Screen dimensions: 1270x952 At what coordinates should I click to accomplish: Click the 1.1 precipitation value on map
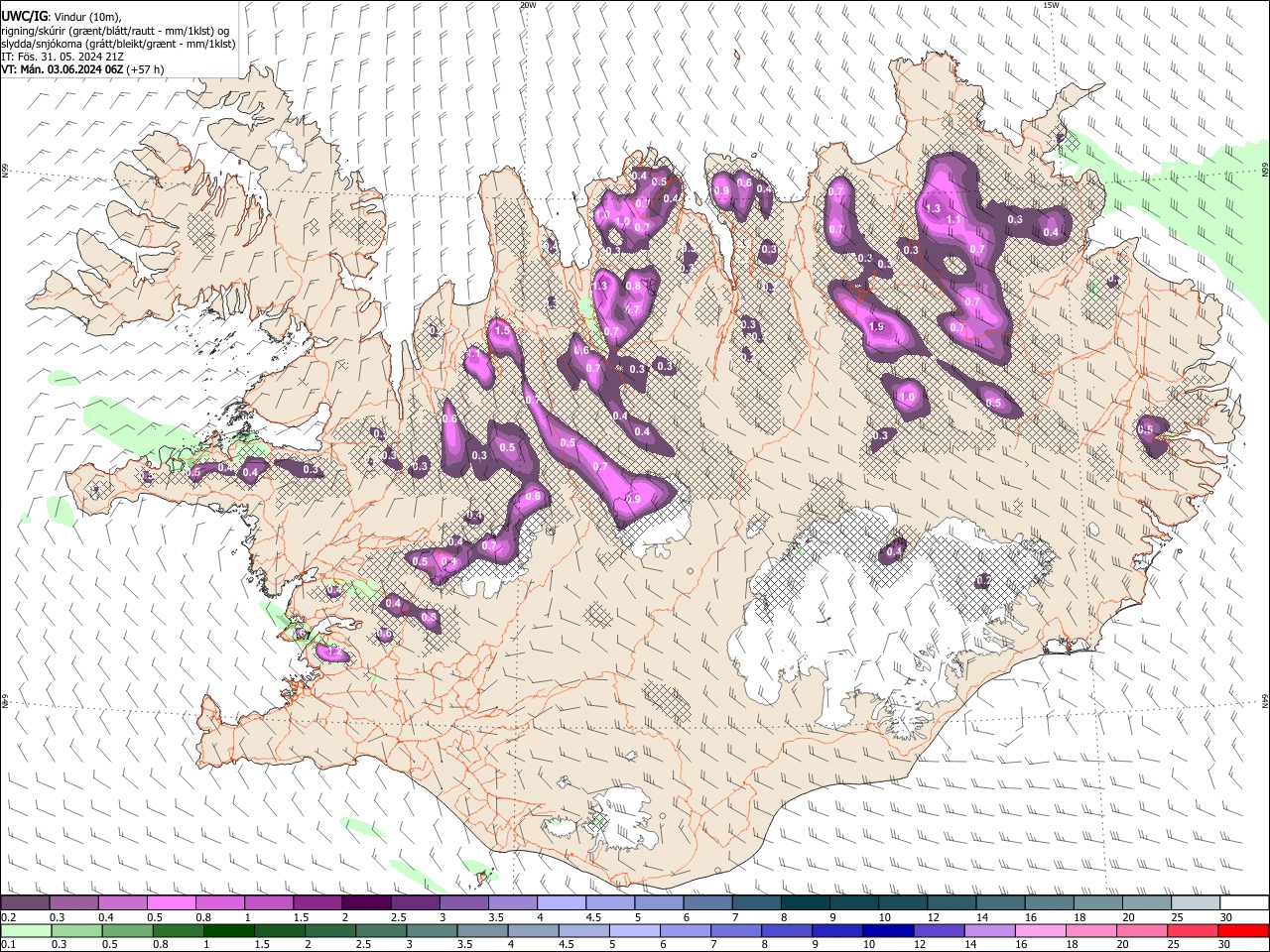point(953,220)
